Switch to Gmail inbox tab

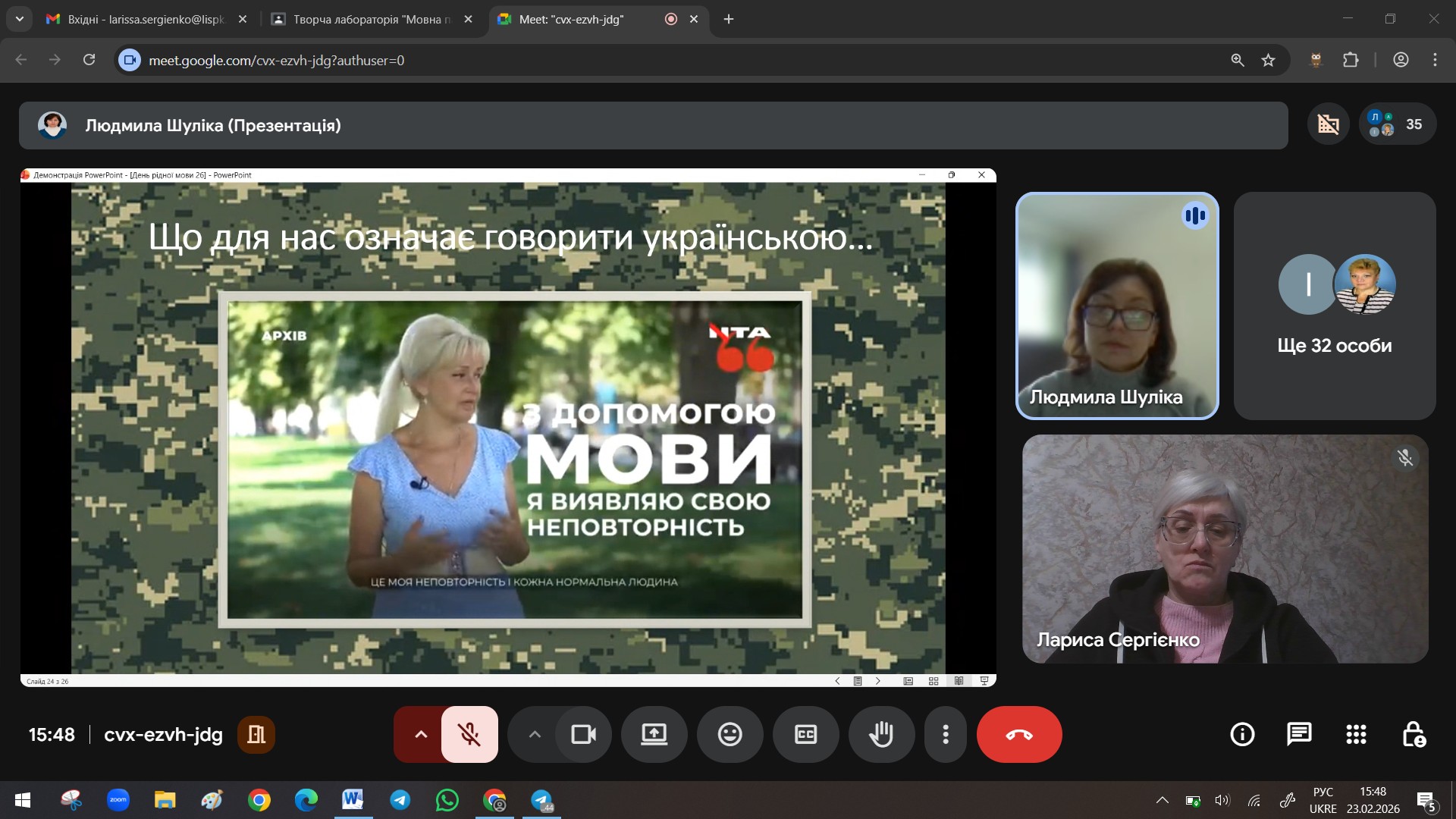tap(144, 19)
